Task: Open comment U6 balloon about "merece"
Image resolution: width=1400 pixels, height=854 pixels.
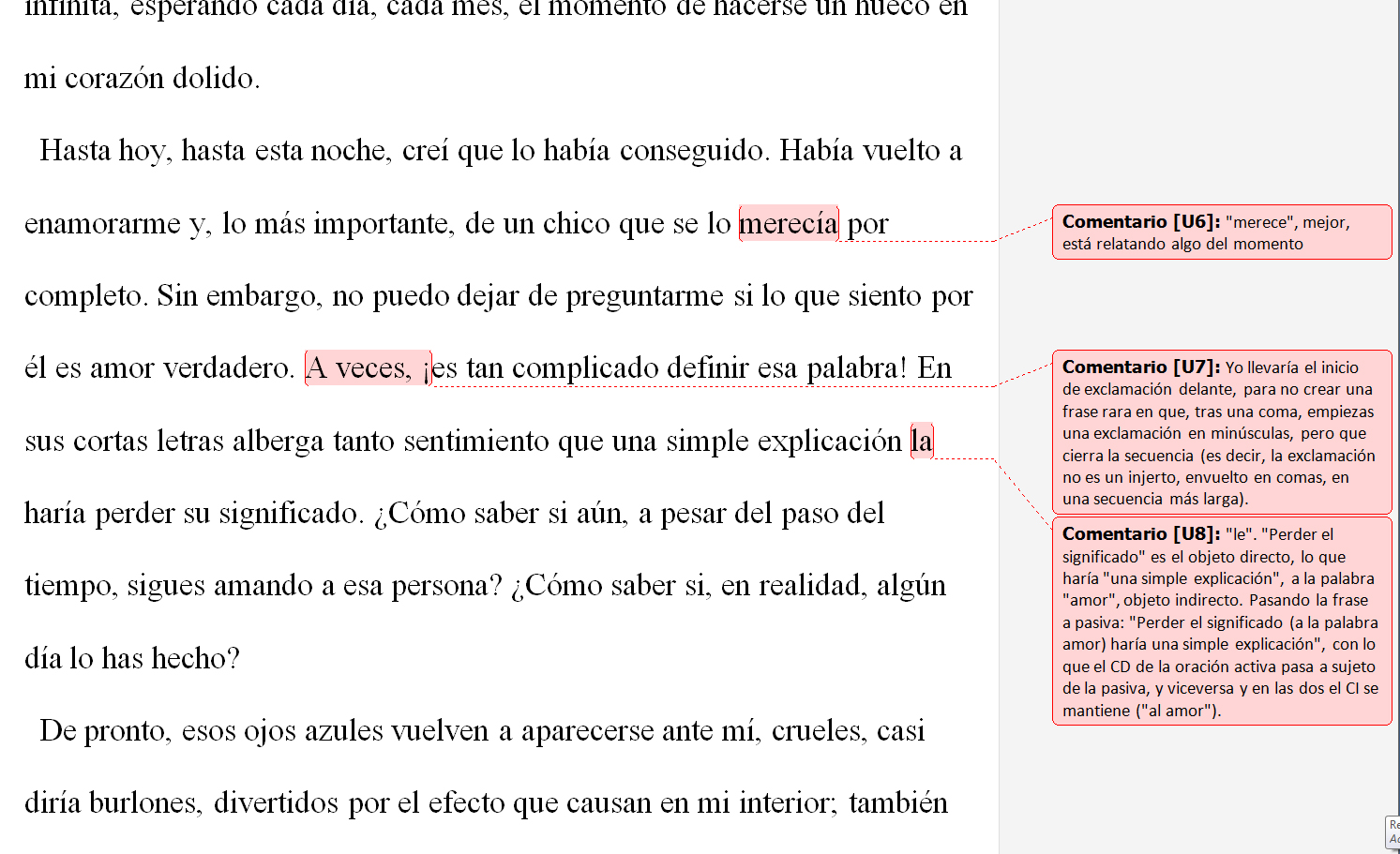Action: [x=1222, y=232]
